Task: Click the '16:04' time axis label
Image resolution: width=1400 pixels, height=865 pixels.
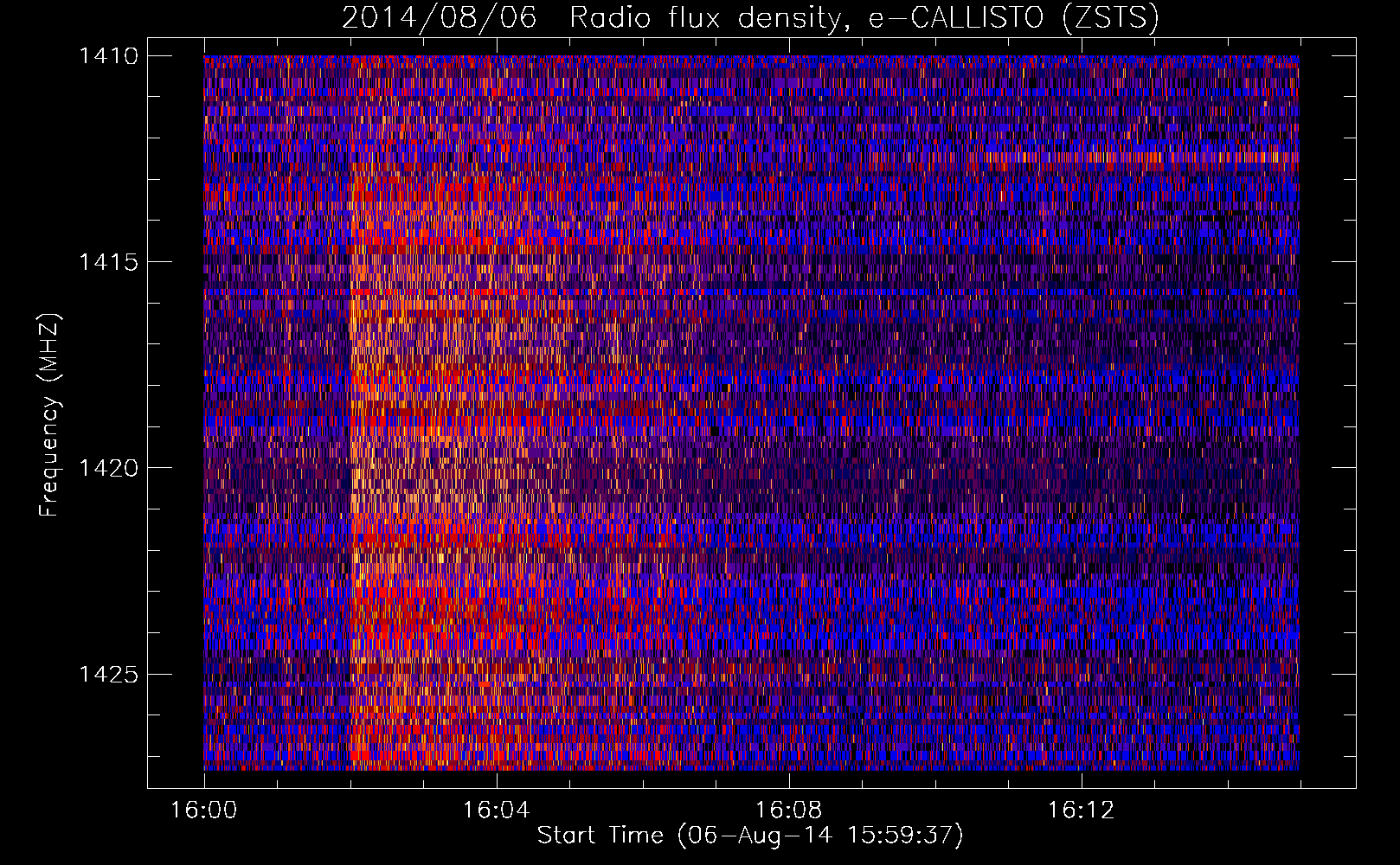Action: click(x=497, y=811)
